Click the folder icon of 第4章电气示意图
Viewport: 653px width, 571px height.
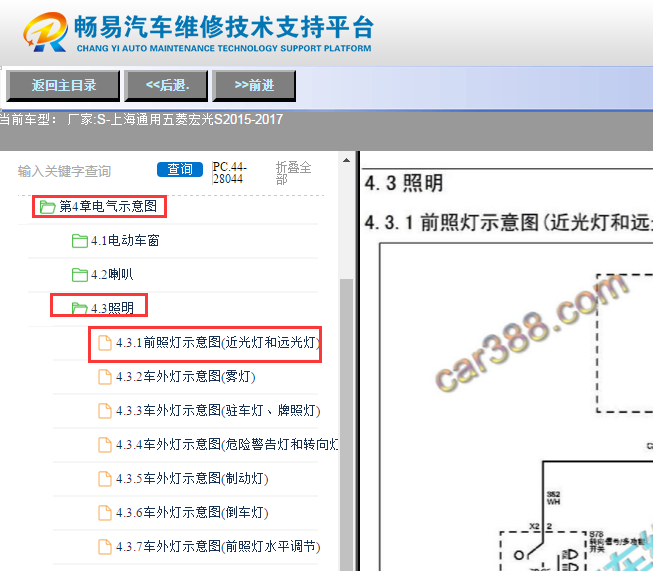(47, 207)
